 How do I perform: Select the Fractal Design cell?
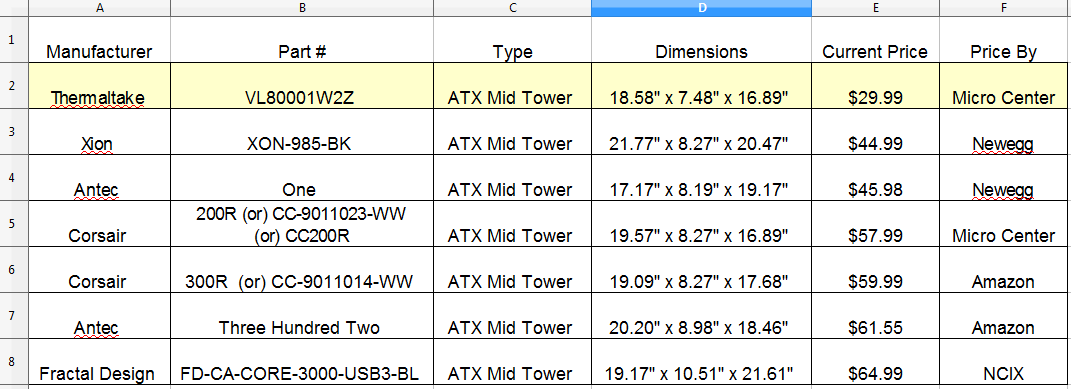[100, 362]
